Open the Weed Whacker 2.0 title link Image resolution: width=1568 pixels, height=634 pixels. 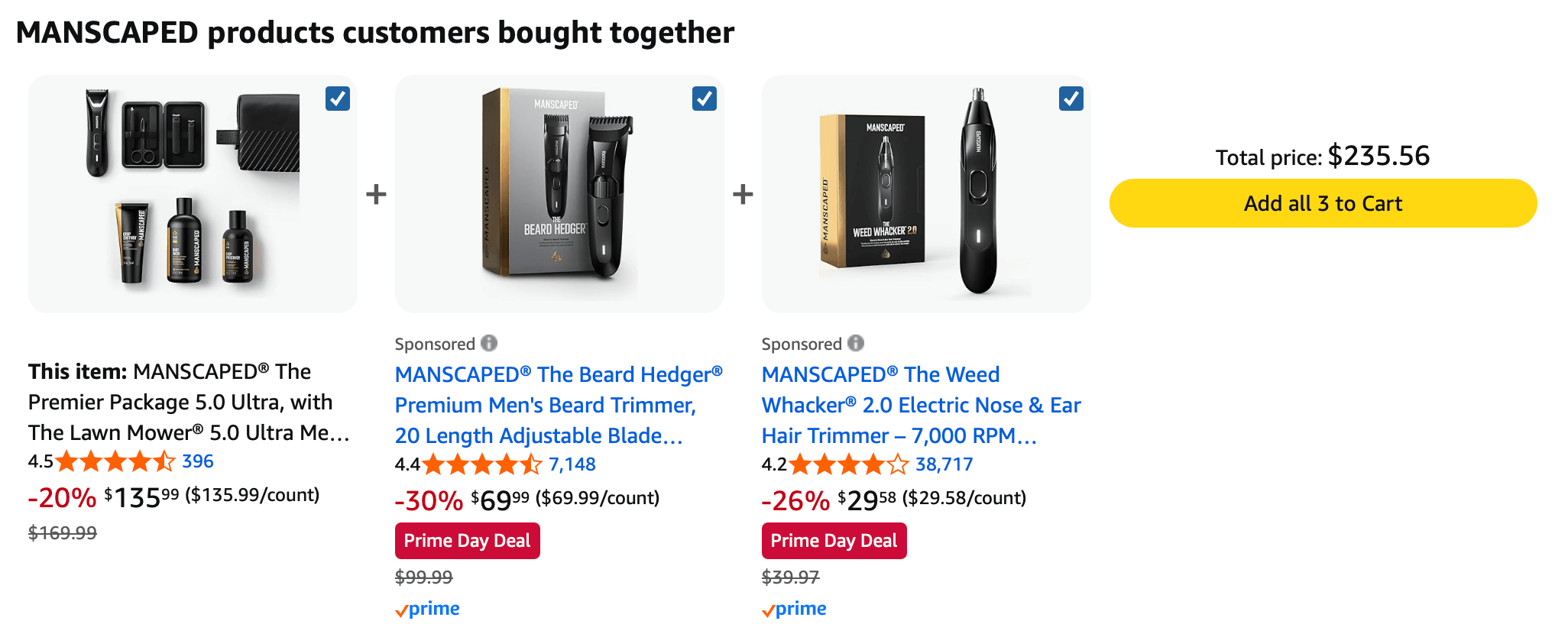[x=921, y=405]
